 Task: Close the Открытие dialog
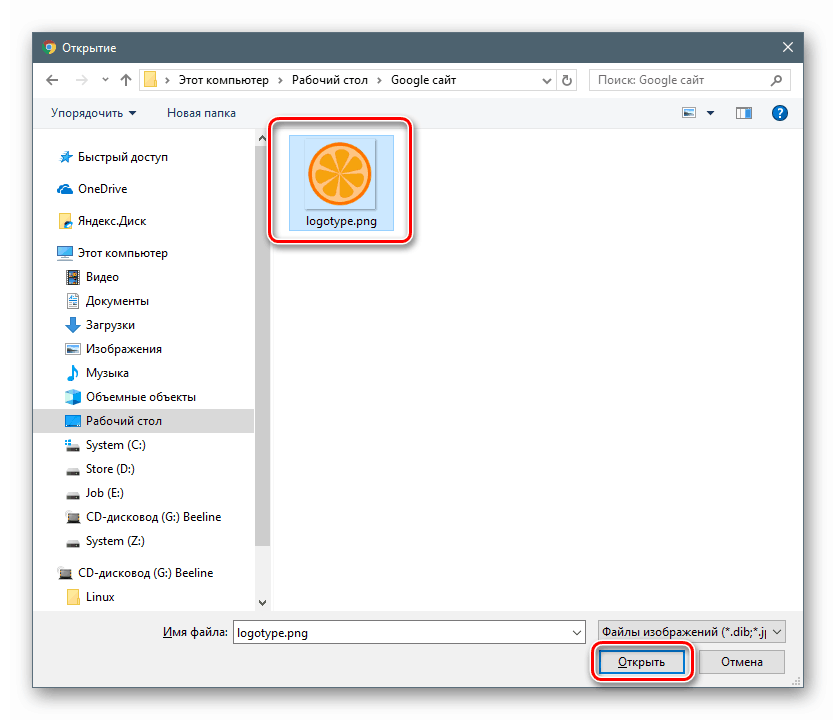(x=787, y=47)
